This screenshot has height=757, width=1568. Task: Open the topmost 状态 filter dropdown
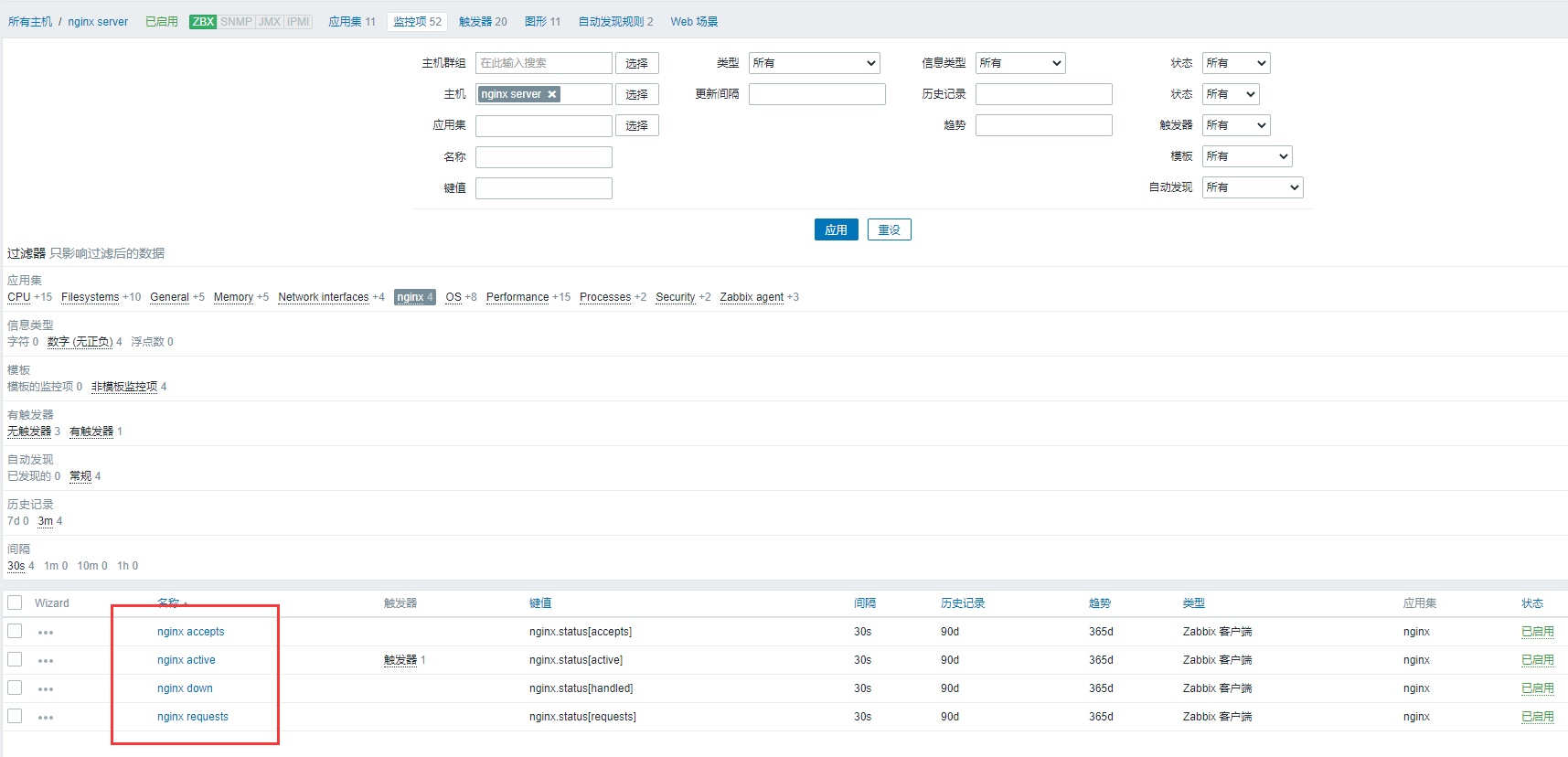pos(1236,63)
